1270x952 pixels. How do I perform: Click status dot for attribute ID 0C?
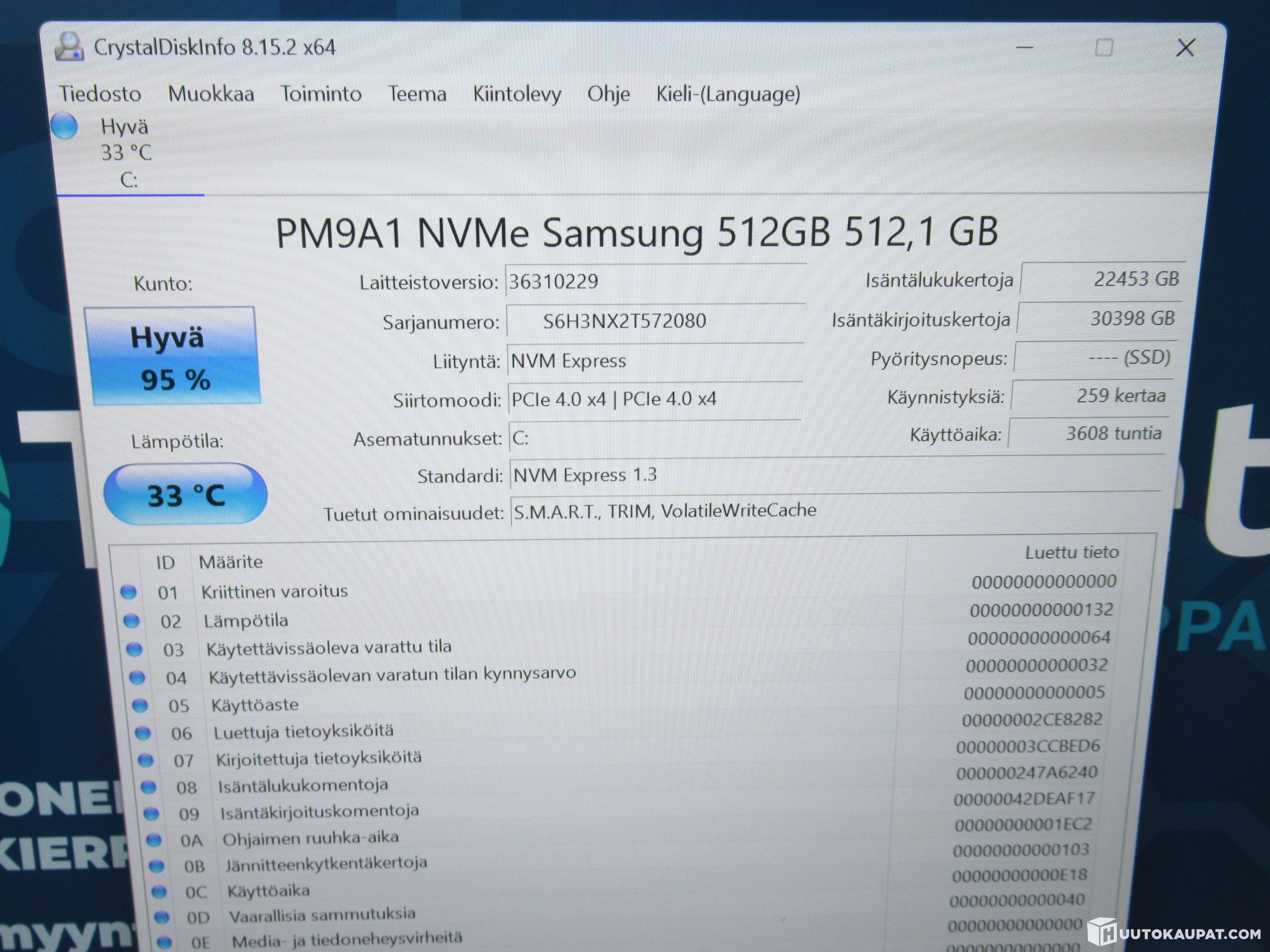(159, 892)
